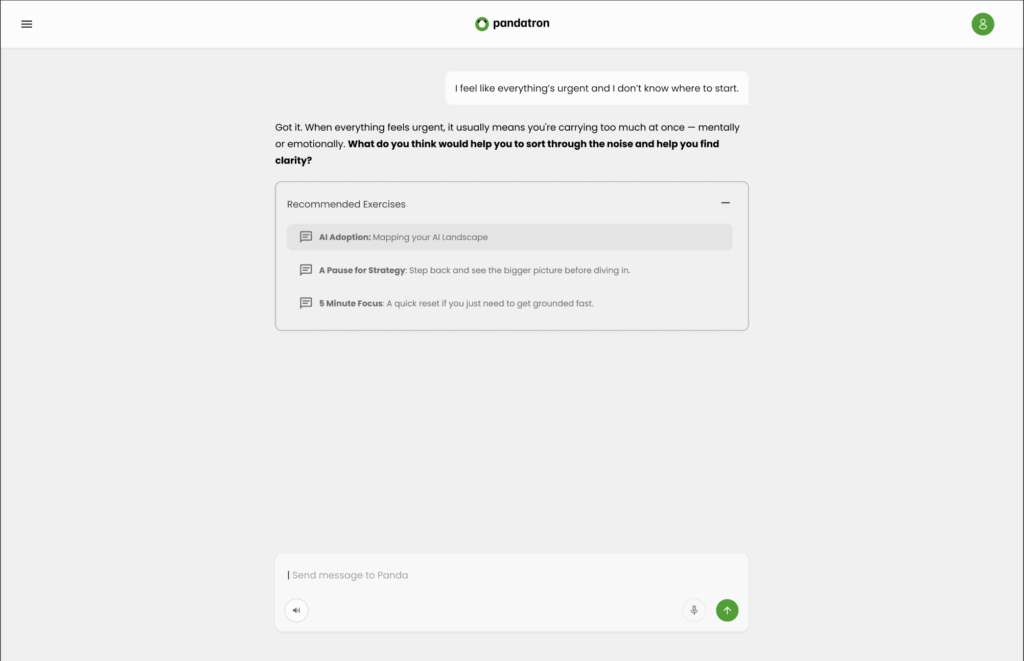
Task: Click chat icon beside 5 Minute Focus
Action: pos(306,303)
